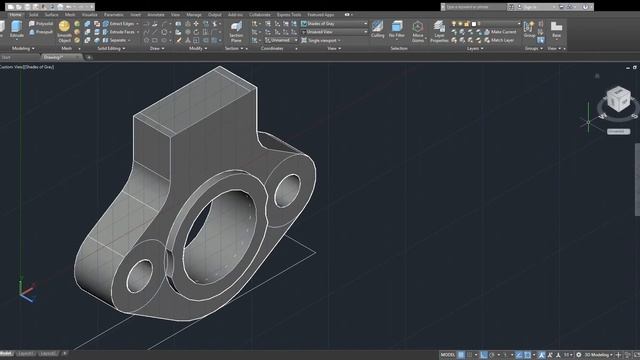The image size is (640, 360).
Task: Click the viewport vertical scrollbar
Action: tap(637, 179)
